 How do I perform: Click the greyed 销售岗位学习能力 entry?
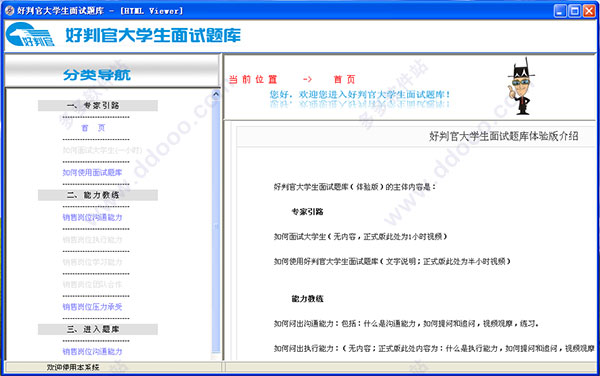click(92, 262)
